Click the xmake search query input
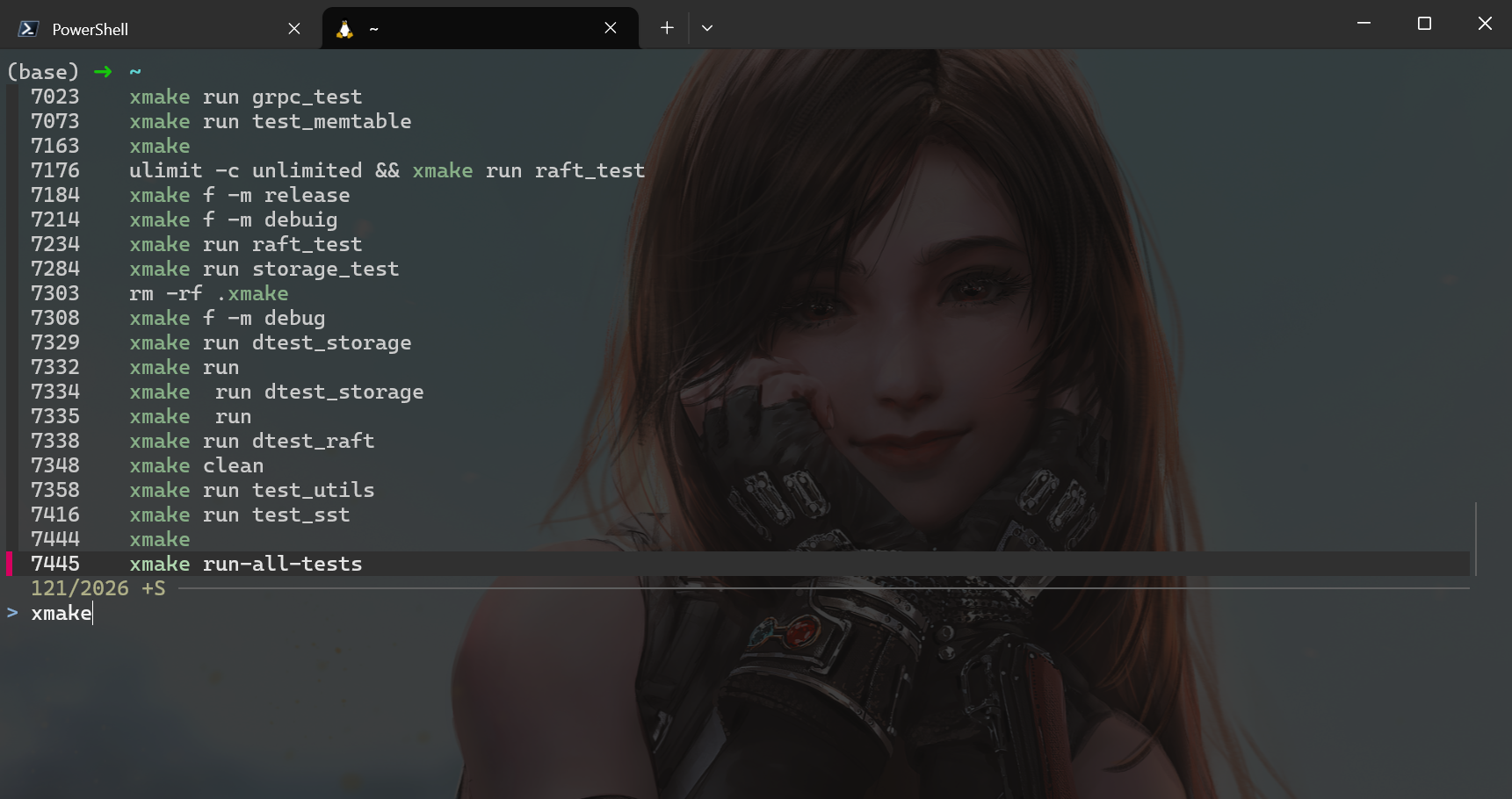Image resolution: width=1512 pixels, height=799 pixels. (61, 613)
